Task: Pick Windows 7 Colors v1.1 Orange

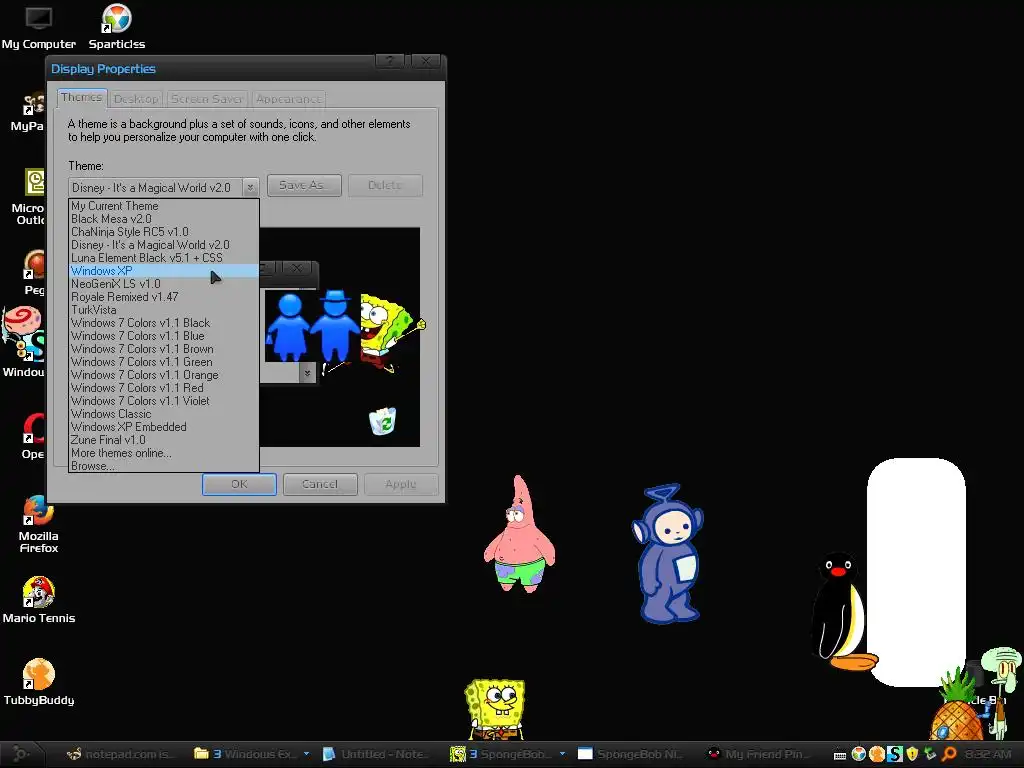Action: point(163,375)
